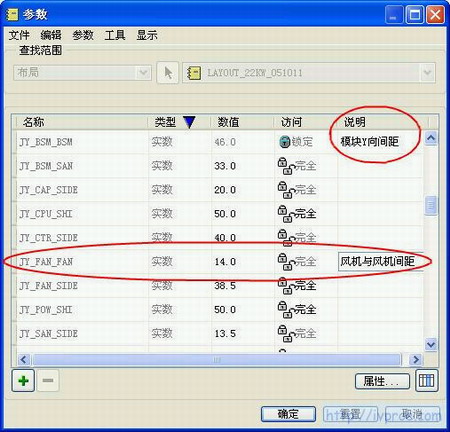Screen dimensions: 450x432
Task: Click the arrow selection pointer icon
Action: tap(168, 72)
